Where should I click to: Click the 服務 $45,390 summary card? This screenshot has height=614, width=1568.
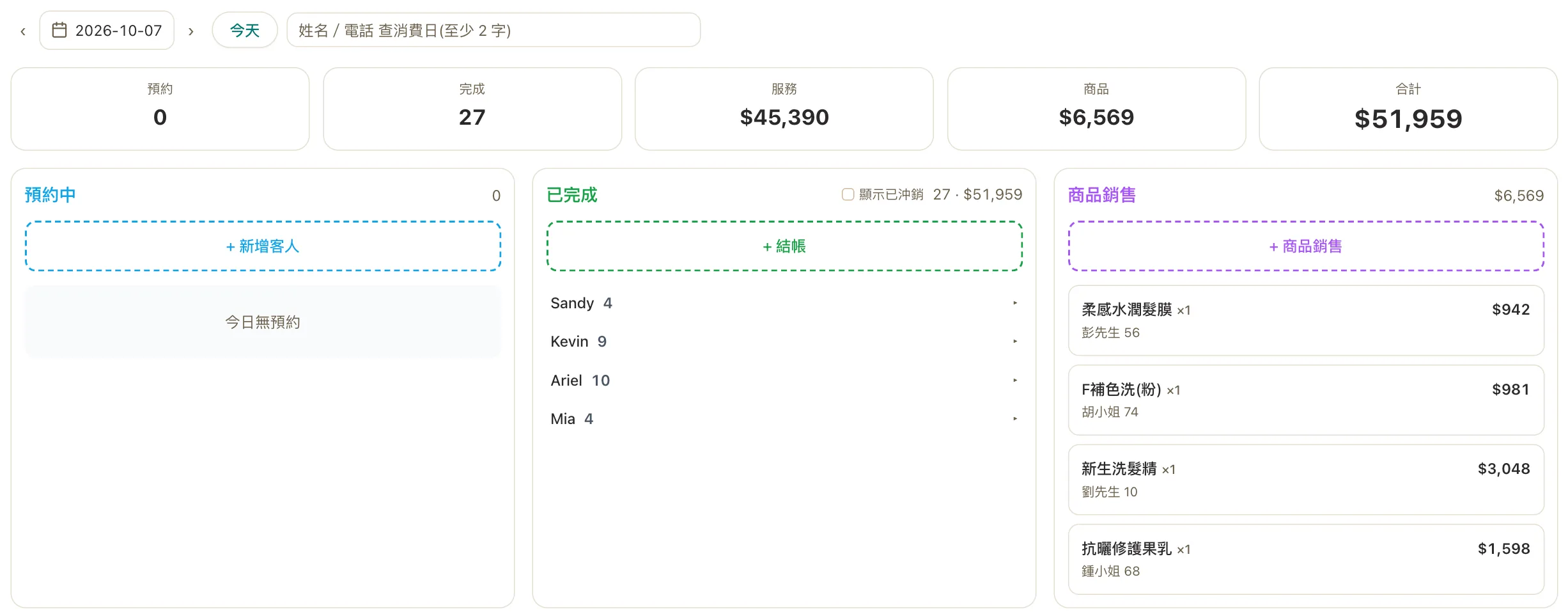784,109
